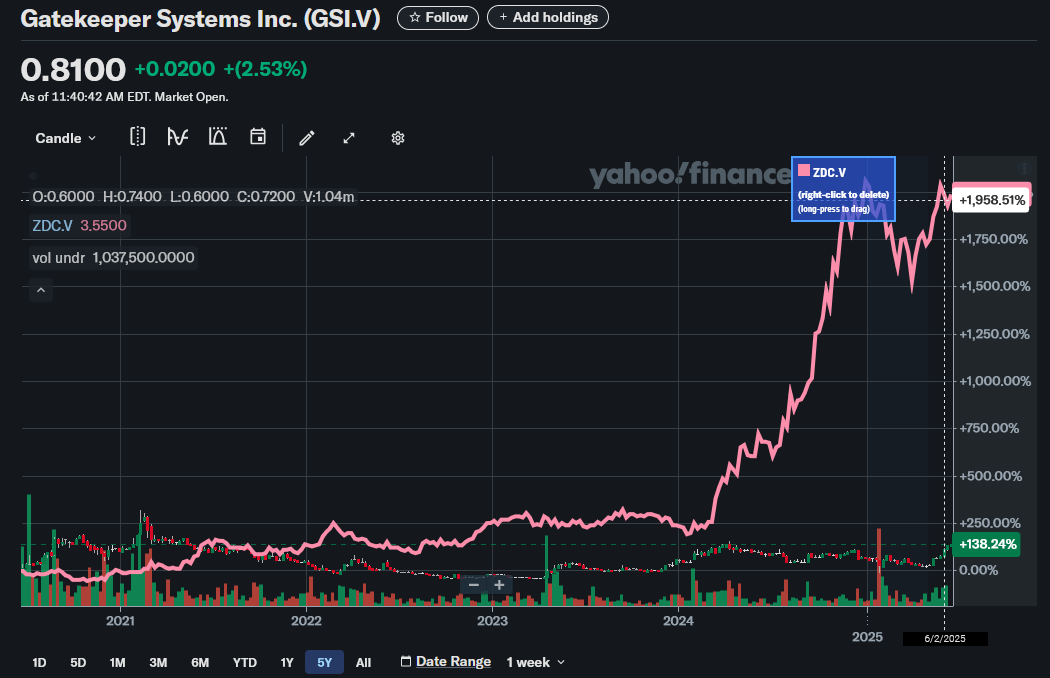Image resolution: width=1050 pixels, height=678 pixels.
Task: Click the +0.0200 price change value
Action: 175,69
